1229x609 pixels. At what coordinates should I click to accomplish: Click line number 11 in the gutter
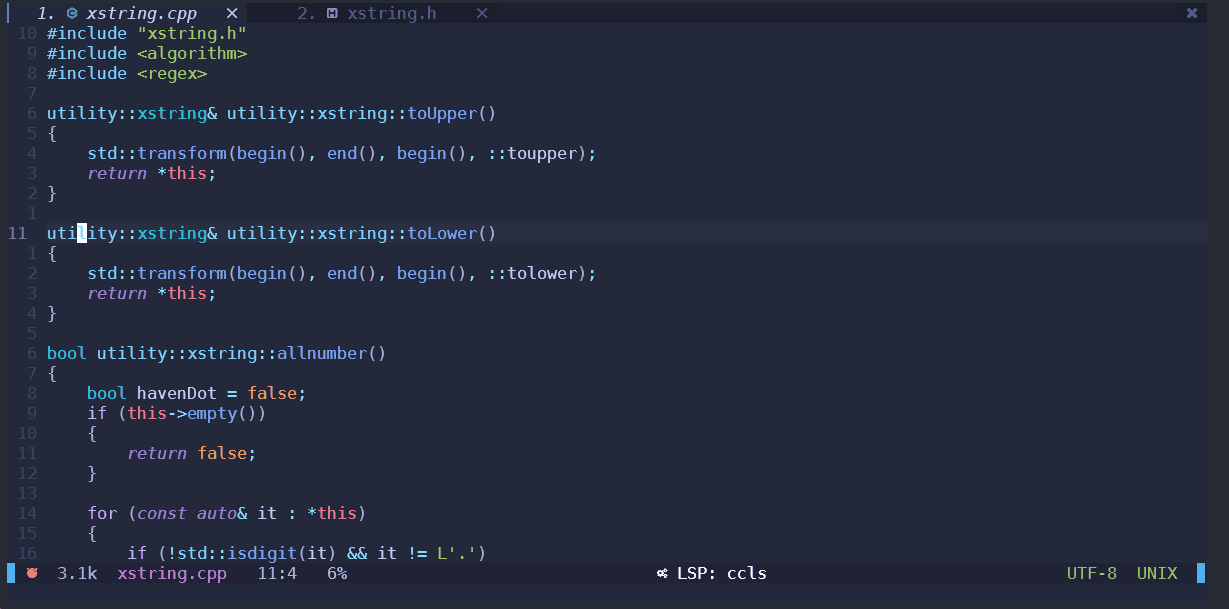point(17,233)
